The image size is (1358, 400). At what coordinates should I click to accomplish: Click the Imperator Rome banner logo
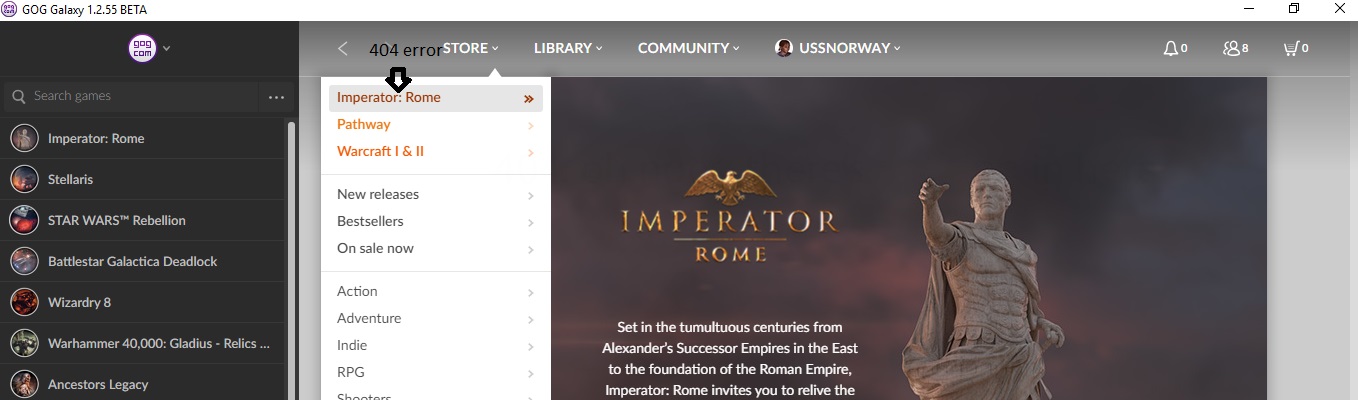(729, 215)
